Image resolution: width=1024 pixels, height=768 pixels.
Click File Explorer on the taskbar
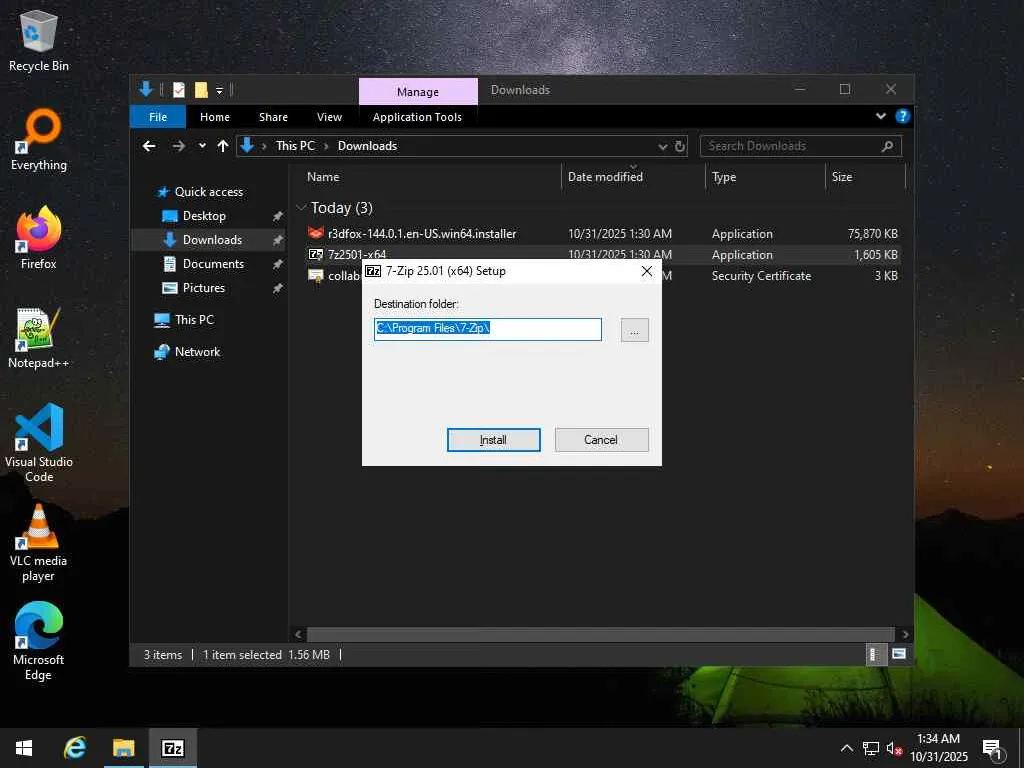click(123, 748)
